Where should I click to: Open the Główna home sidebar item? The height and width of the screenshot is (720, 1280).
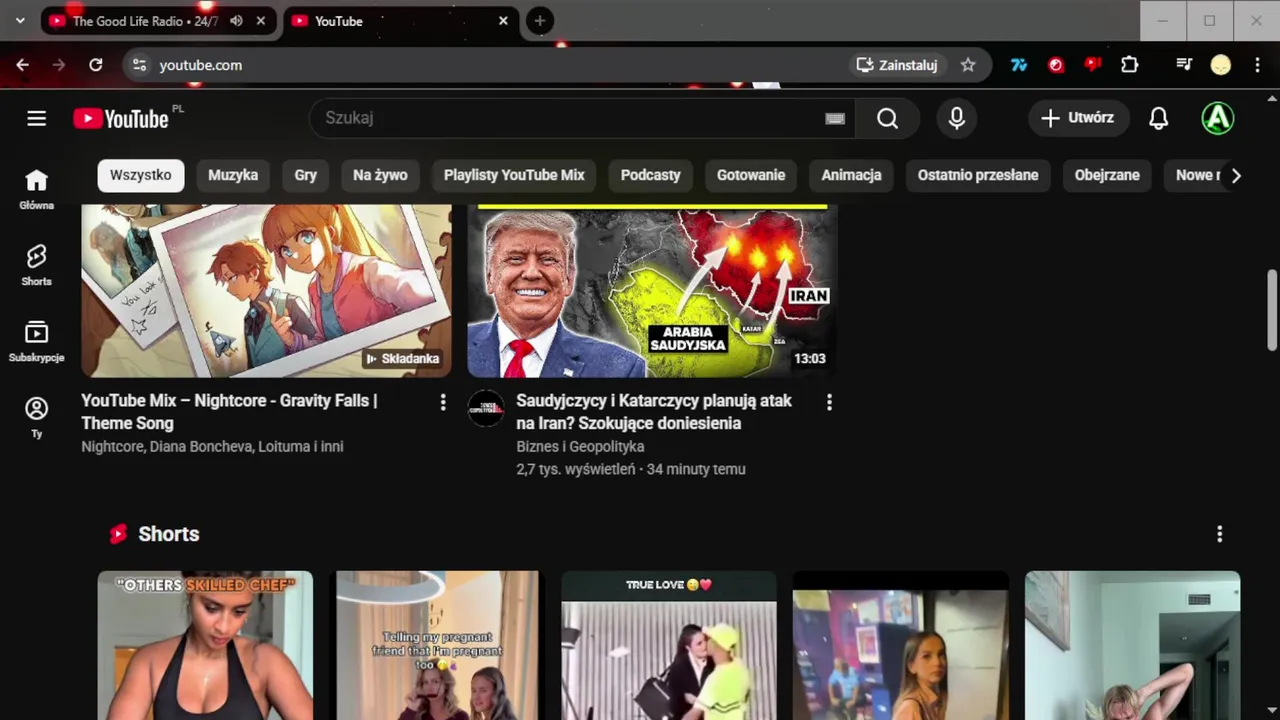(x=37, y=189)
